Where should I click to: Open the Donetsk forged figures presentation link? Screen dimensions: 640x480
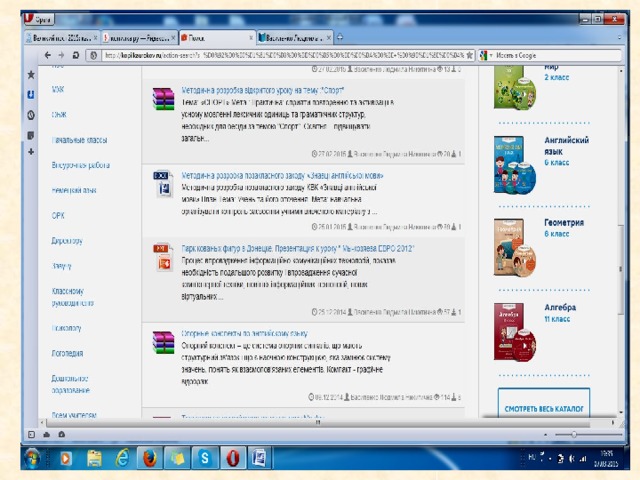click(x=298, y=249)
